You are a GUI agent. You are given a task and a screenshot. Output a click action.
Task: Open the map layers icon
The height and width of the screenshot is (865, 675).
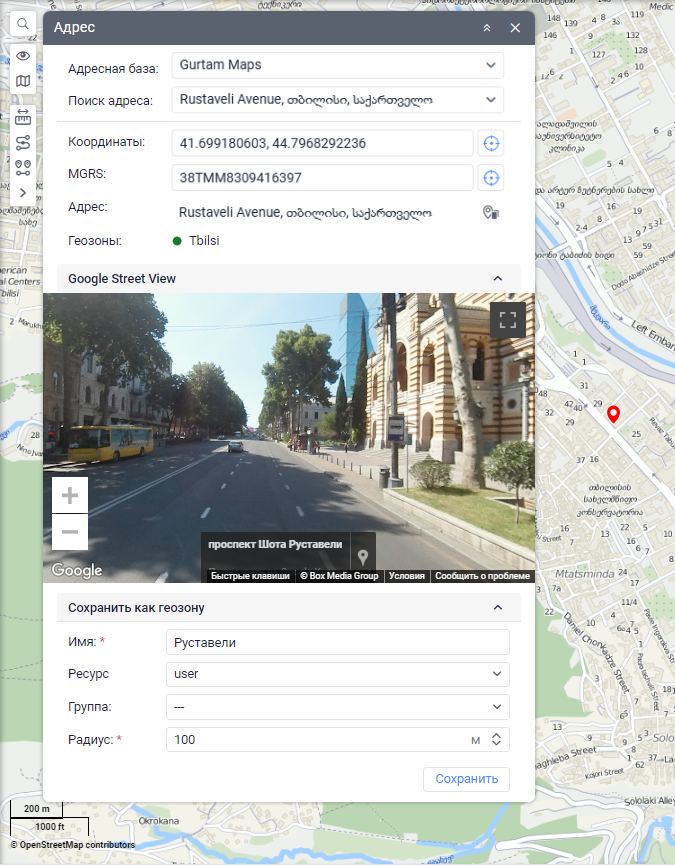coord(23,81)
